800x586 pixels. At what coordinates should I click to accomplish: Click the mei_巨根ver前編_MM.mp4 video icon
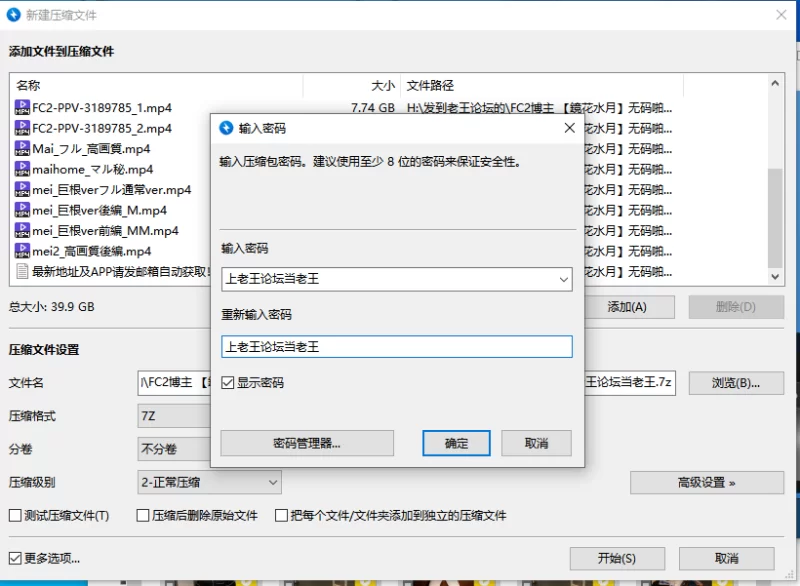[22, 231]
